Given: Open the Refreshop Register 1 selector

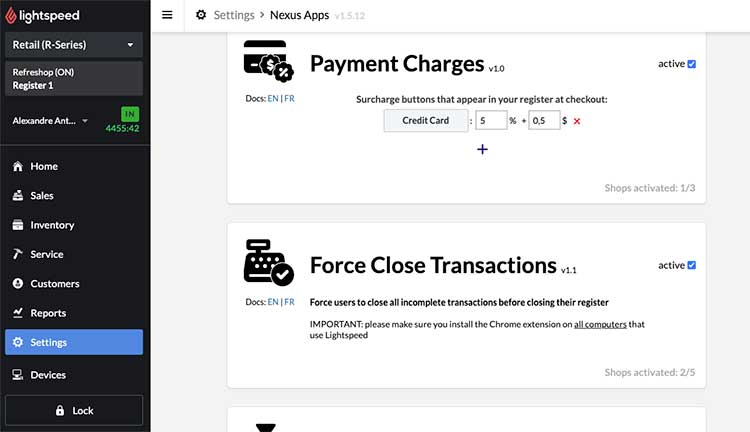Looking at the screenshot, I should click(x=74, y=79).
